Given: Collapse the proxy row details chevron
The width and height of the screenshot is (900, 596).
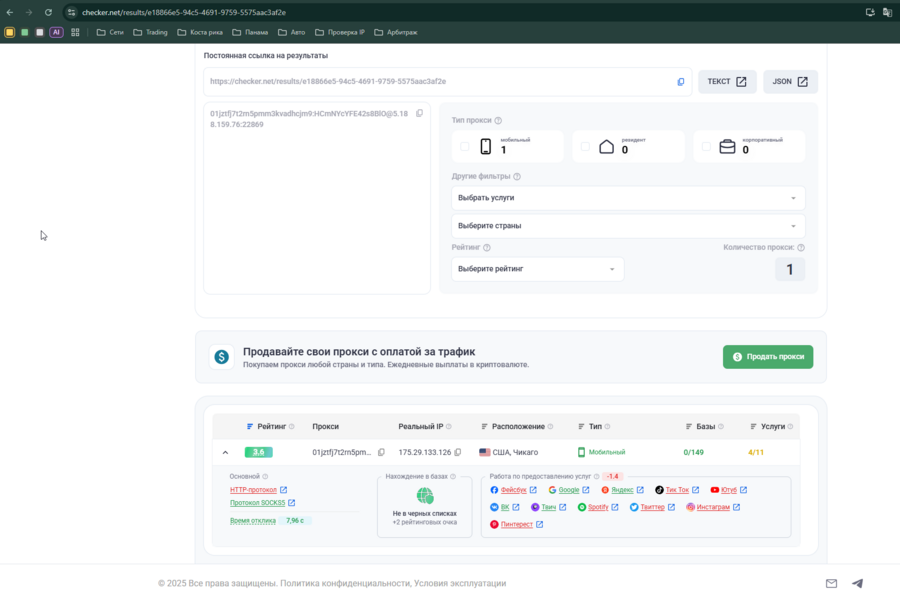Looking at the screenshot, I should [225, 452].
